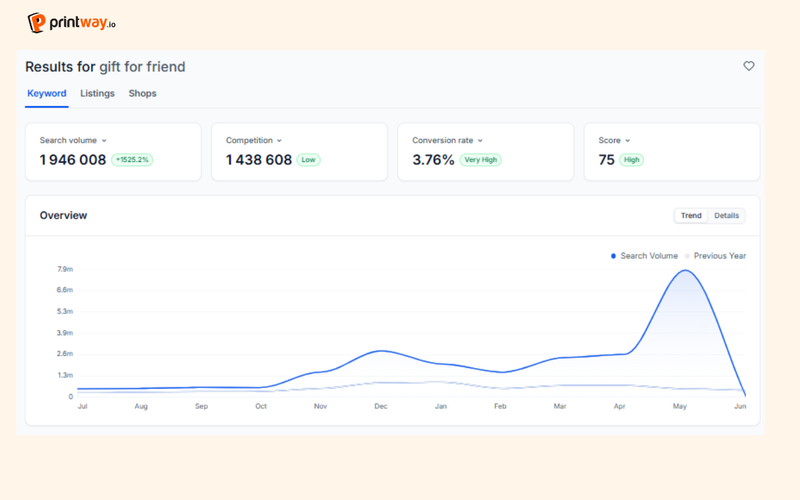This screenshot has height=500, width=800.
Task: Switch chart view to Details
Action: tap(726, 216)
